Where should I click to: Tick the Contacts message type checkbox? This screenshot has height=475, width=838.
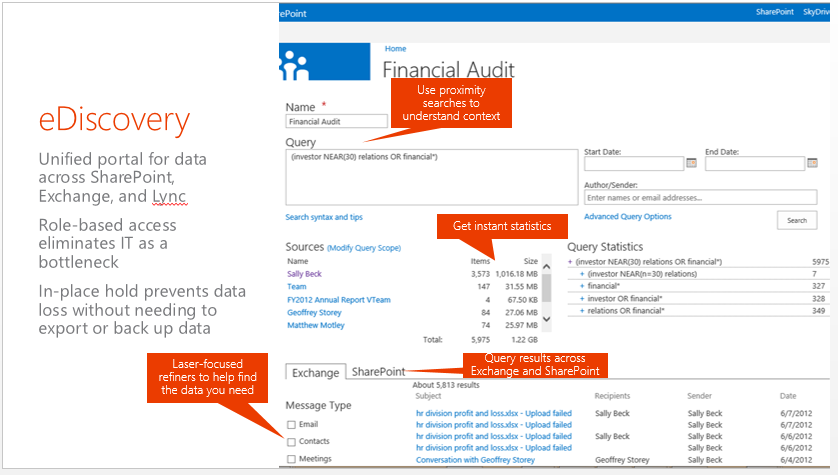click(x=292, y=442)
